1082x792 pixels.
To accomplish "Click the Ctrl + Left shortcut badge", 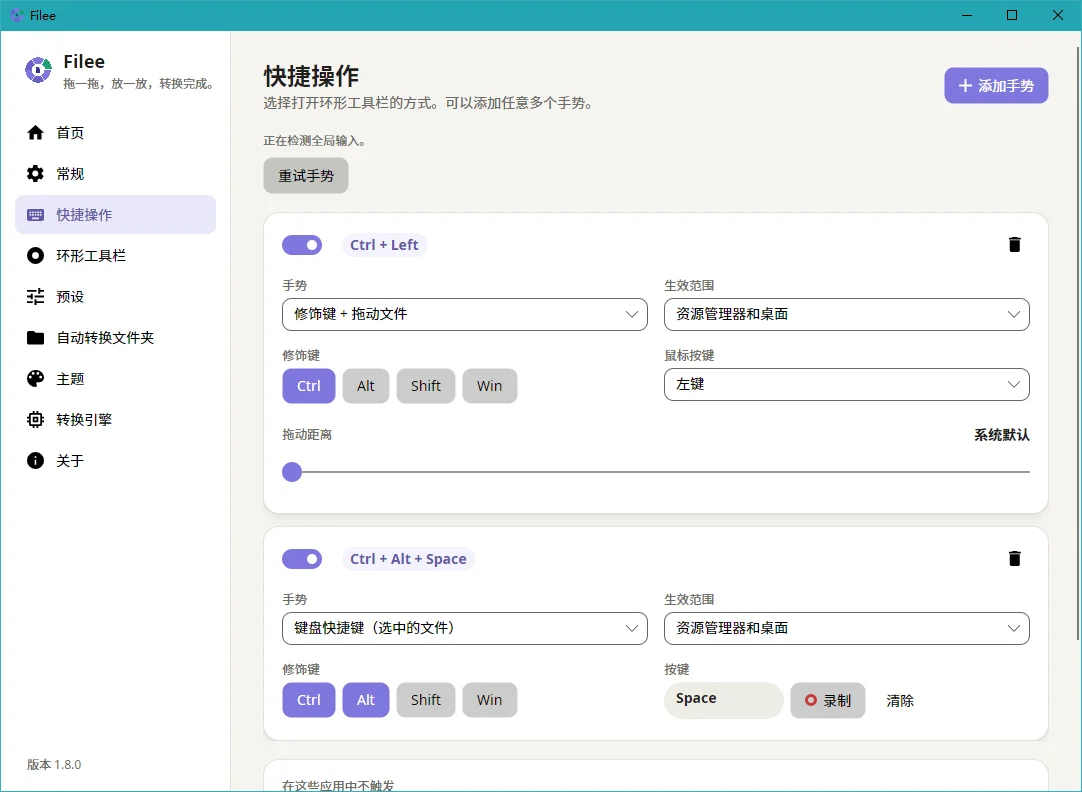I will (384, 245).
